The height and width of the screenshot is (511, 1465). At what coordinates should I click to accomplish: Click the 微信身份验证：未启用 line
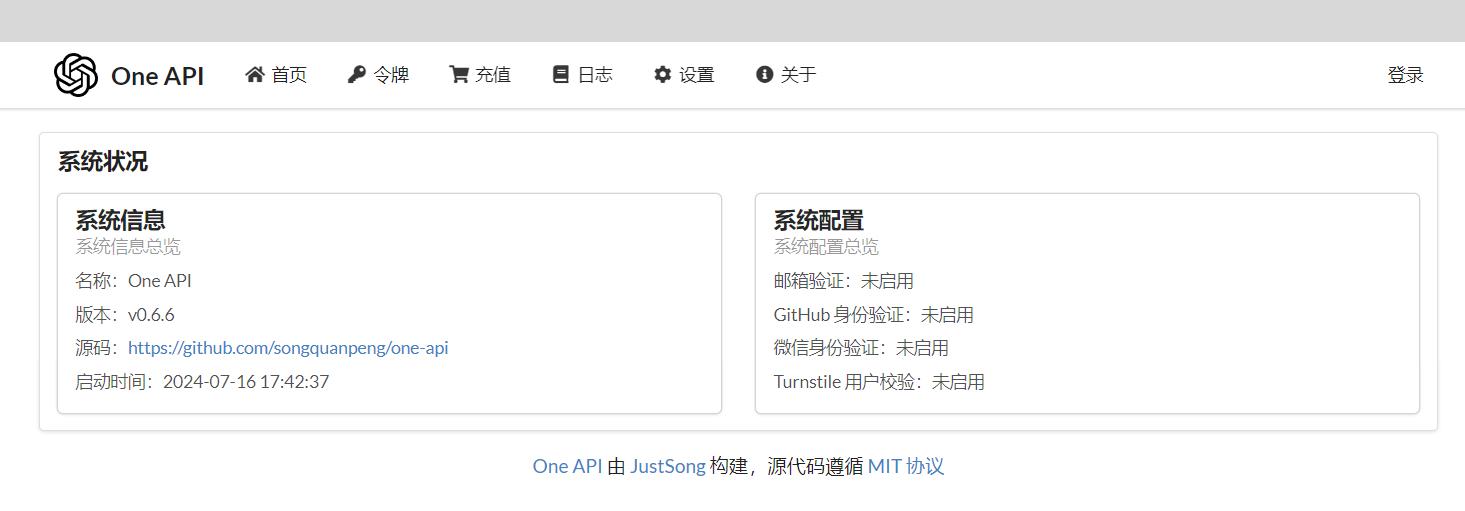(861, 348)
